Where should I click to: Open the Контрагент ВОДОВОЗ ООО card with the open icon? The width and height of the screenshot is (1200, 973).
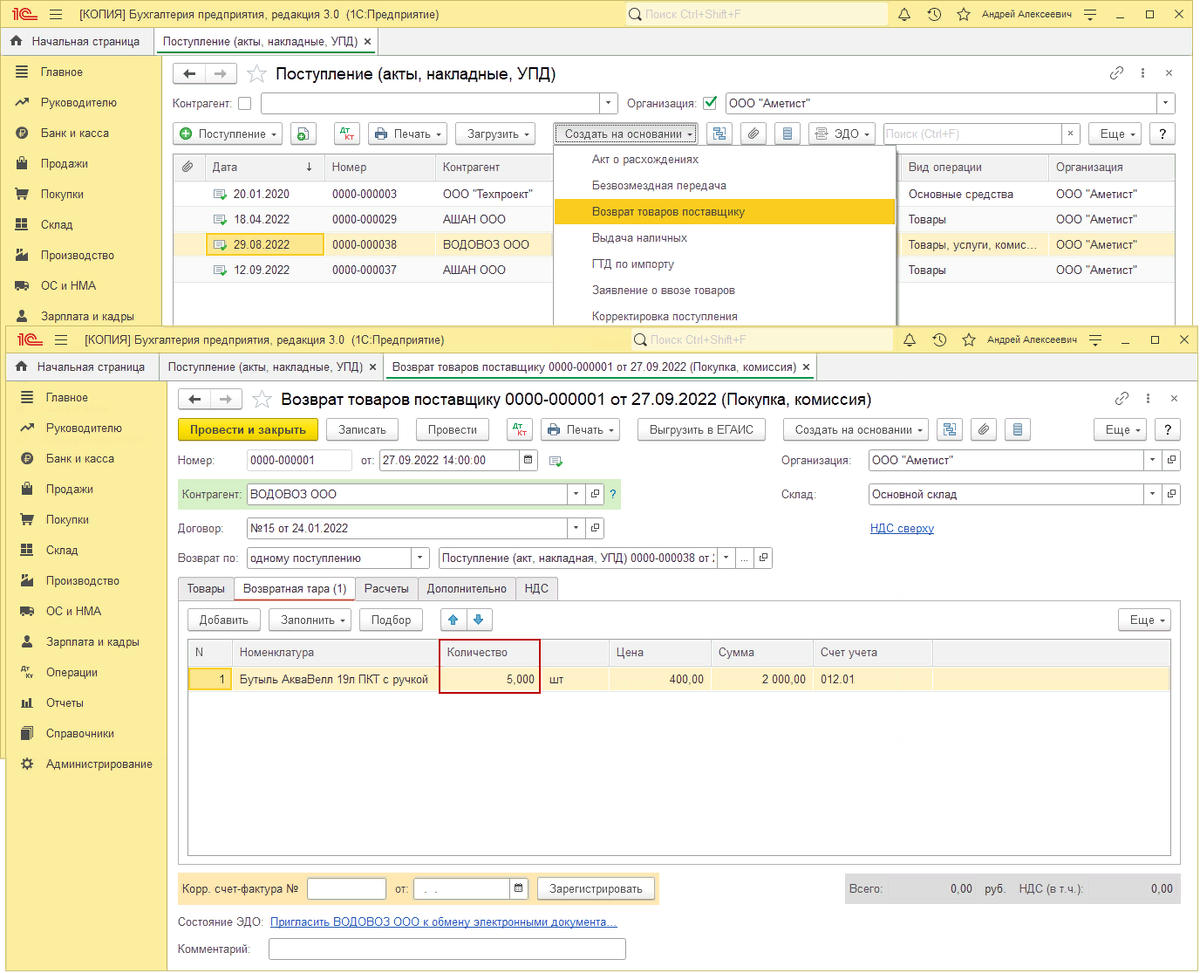tap(595, 494)
